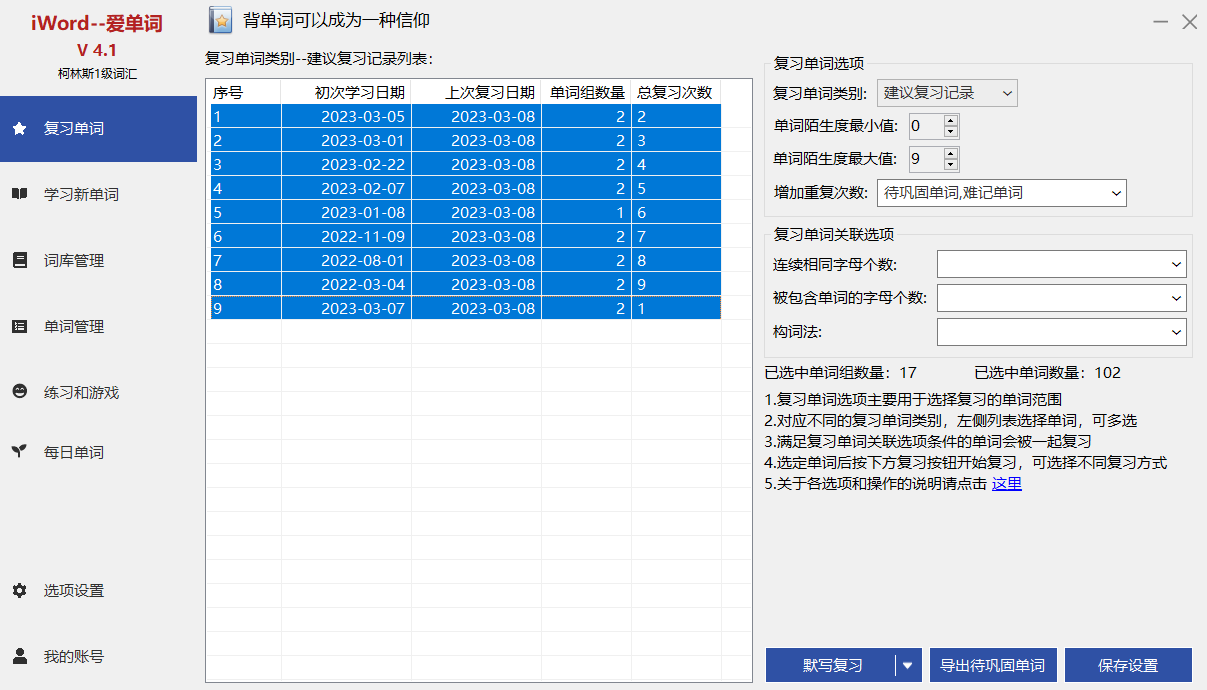
Task: Sort list by 初次学习日期 column header
Action: point(346,92)
